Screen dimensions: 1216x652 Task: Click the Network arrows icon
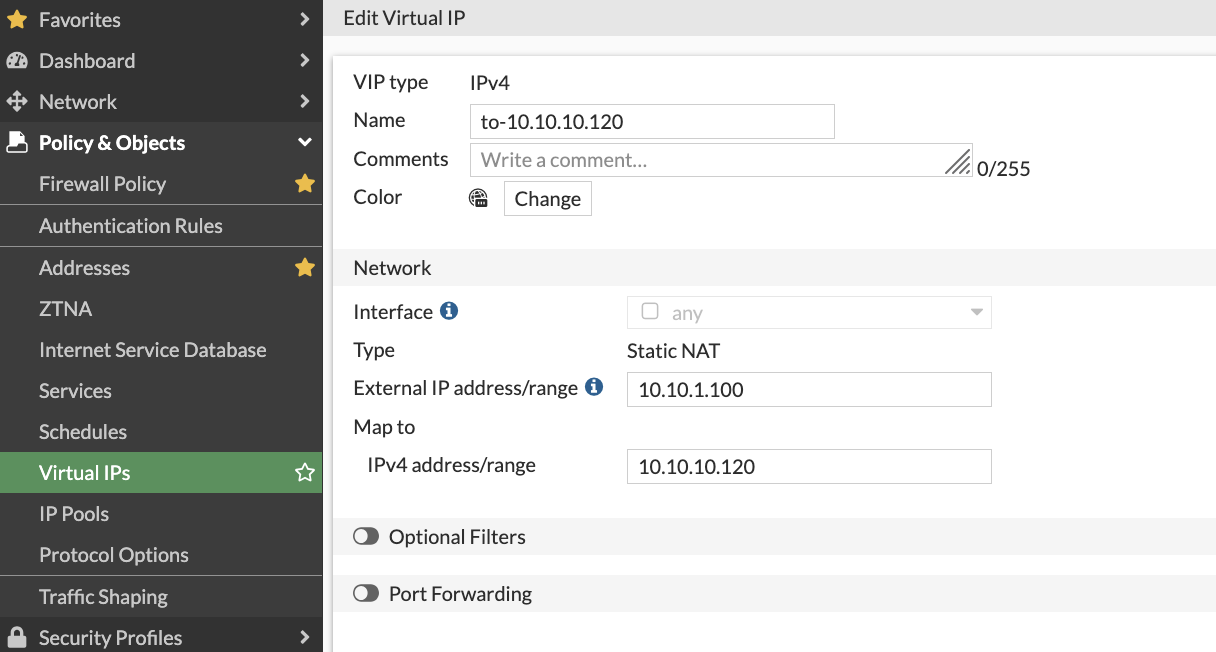coord(17,102)
